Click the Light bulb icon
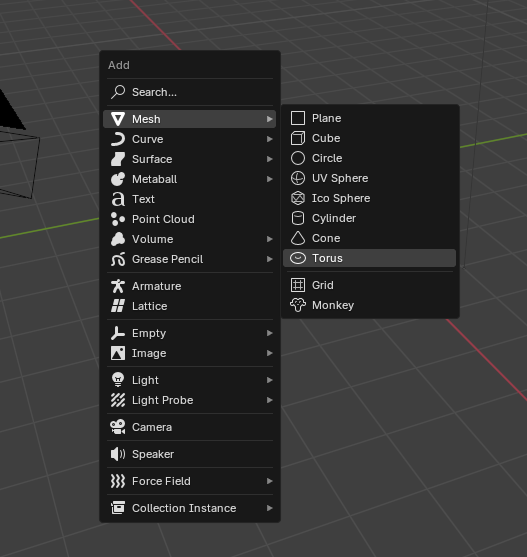The width and height of the screenshot is (527, 557). point(118,380)
